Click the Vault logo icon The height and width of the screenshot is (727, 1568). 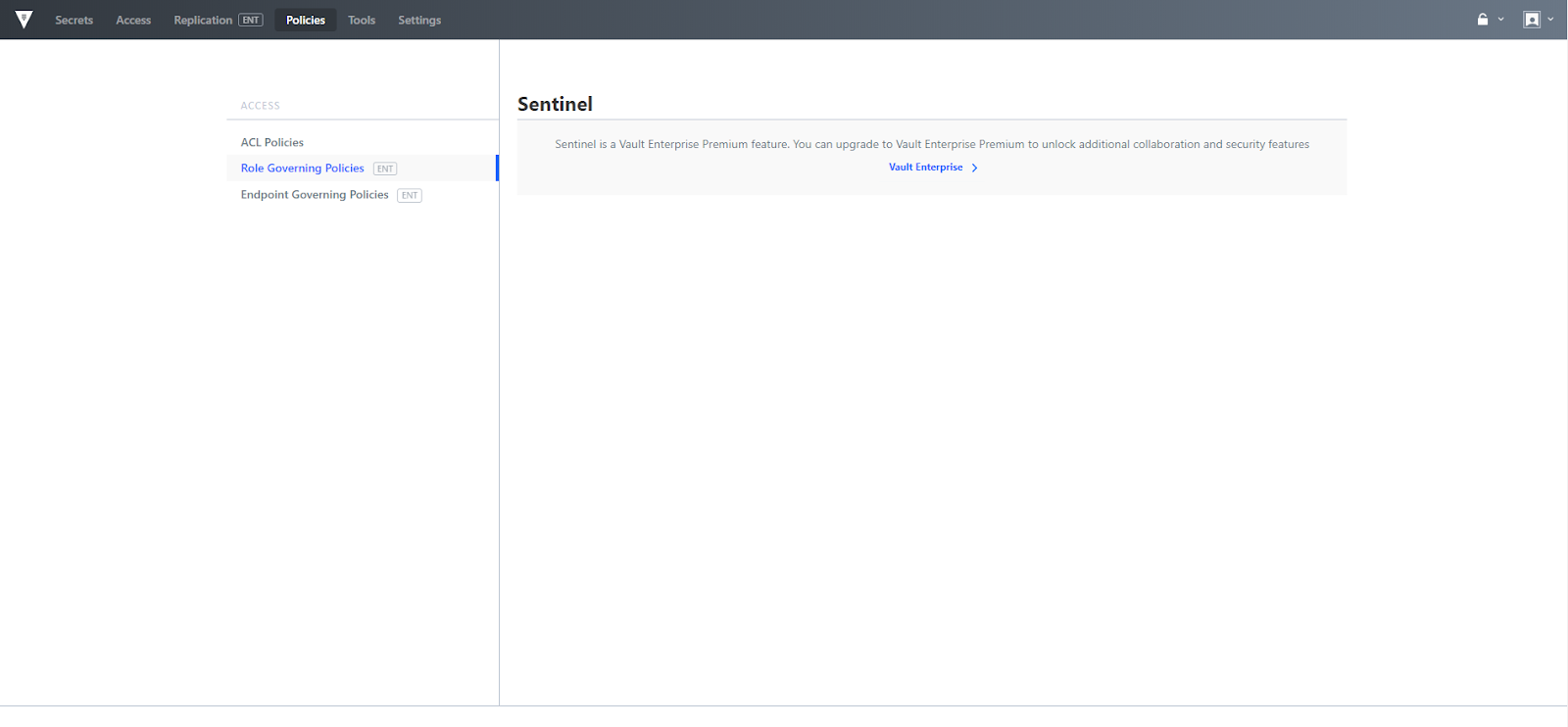pyautogui.click(x=24, y=20)
